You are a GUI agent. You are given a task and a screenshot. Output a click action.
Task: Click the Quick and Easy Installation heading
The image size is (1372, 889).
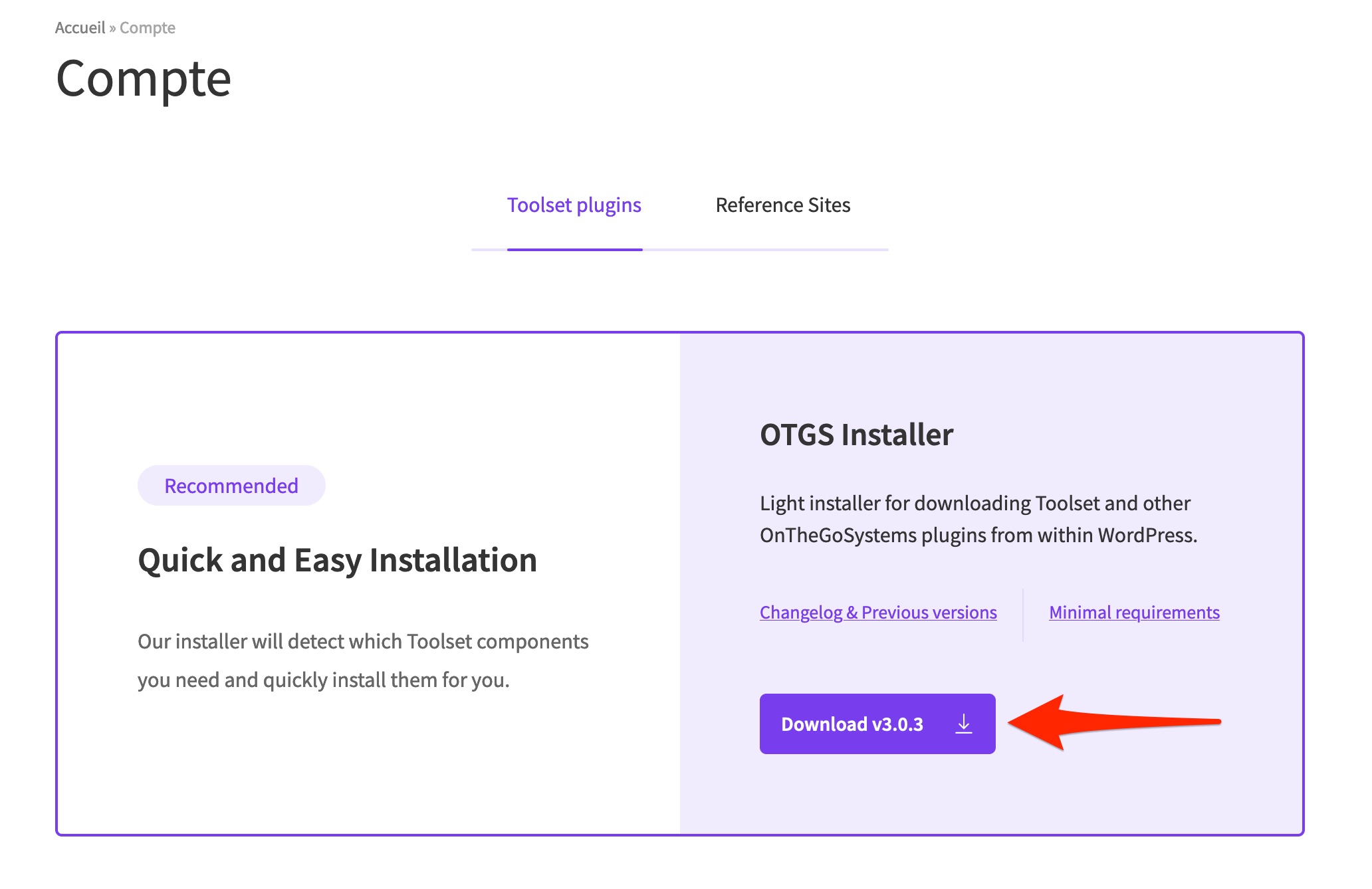pos(337,560)
